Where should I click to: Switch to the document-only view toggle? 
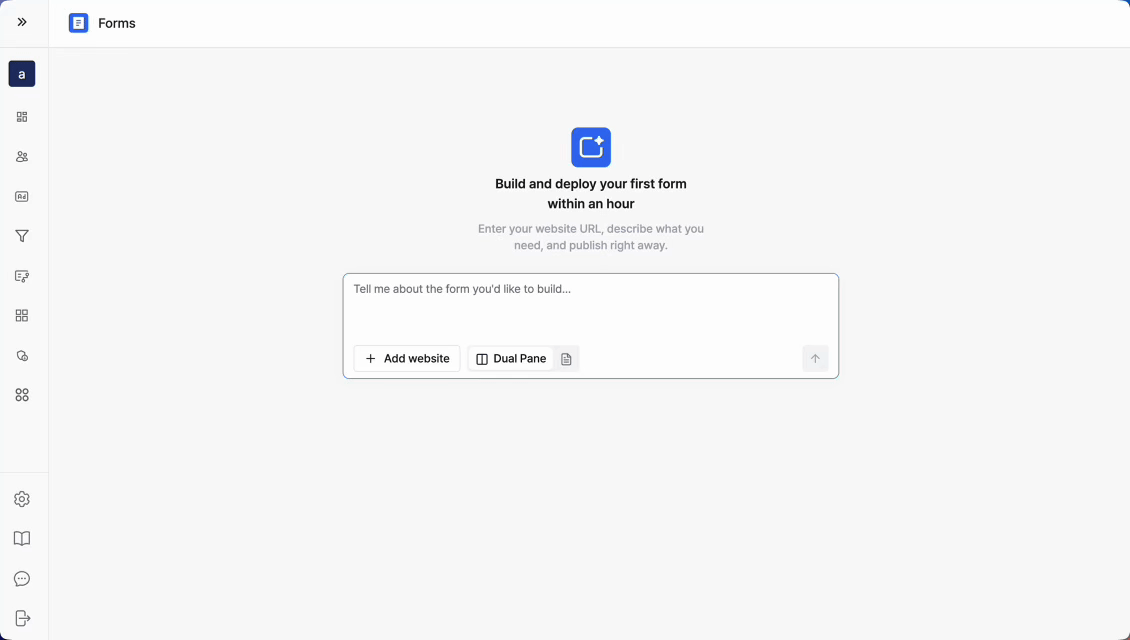click(x=566, y=359)
